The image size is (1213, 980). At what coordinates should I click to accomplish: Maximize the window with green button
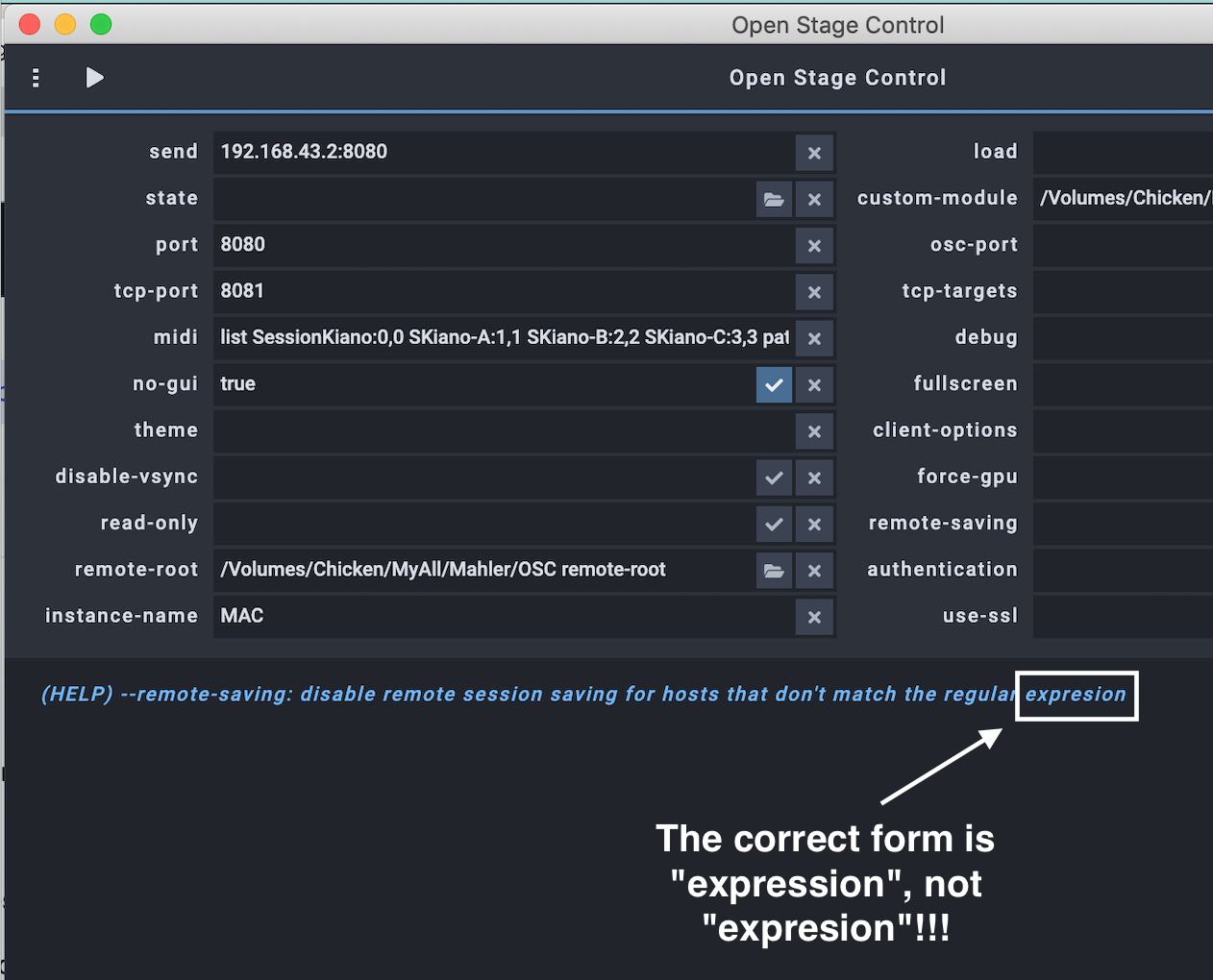101,24
